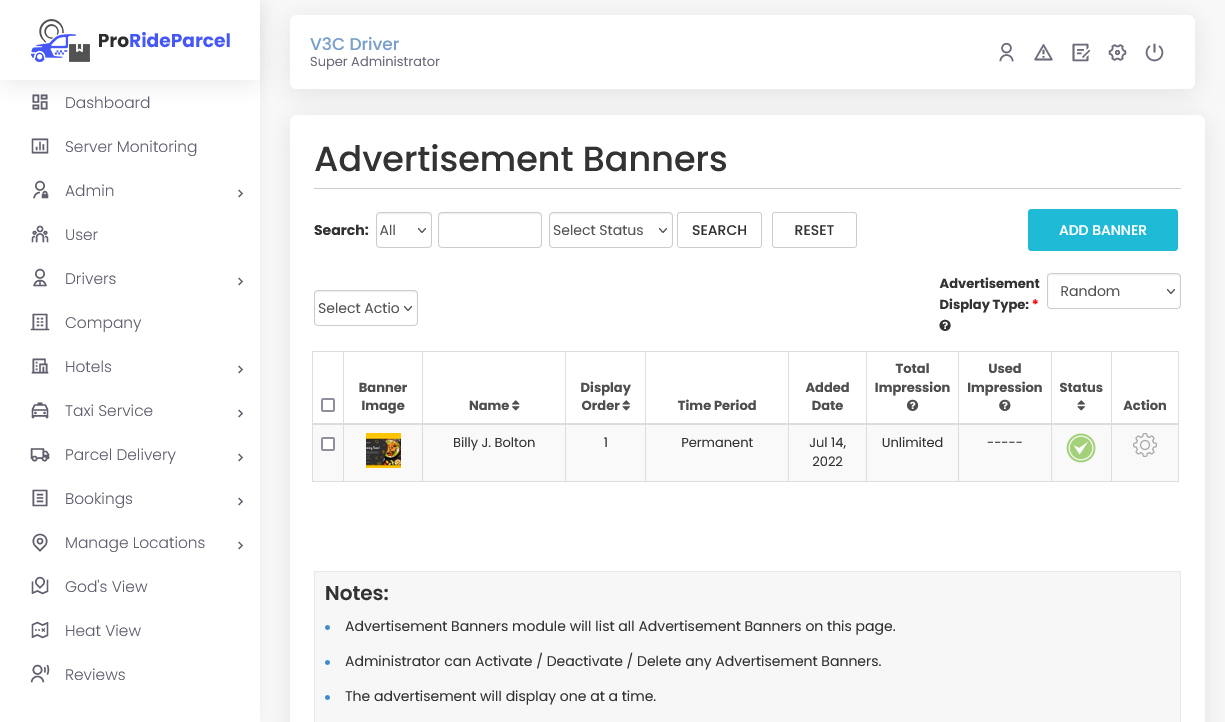Viewport: 1225px width, 722px height.
Task: Click the Bookings list icon
Action: pos(40,498)
